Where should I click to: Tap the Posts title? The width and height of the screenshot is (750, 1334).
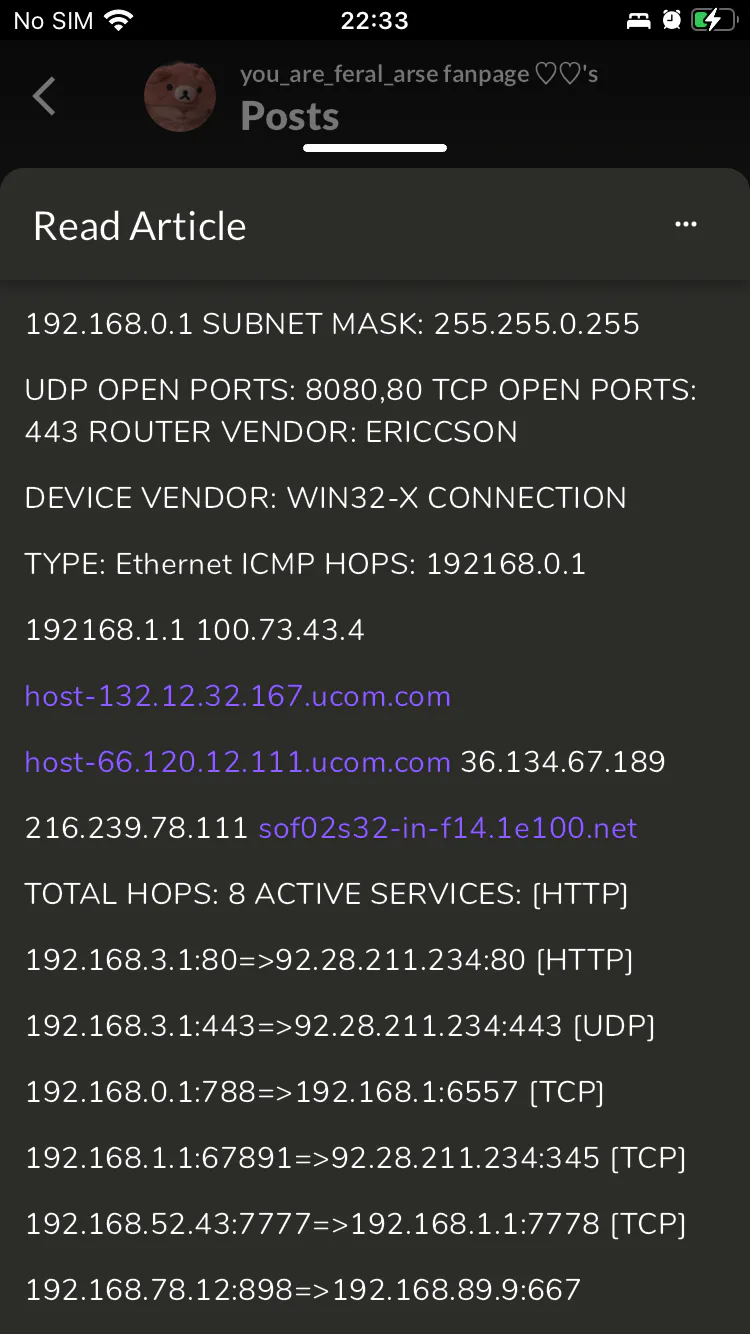[290, 117]
